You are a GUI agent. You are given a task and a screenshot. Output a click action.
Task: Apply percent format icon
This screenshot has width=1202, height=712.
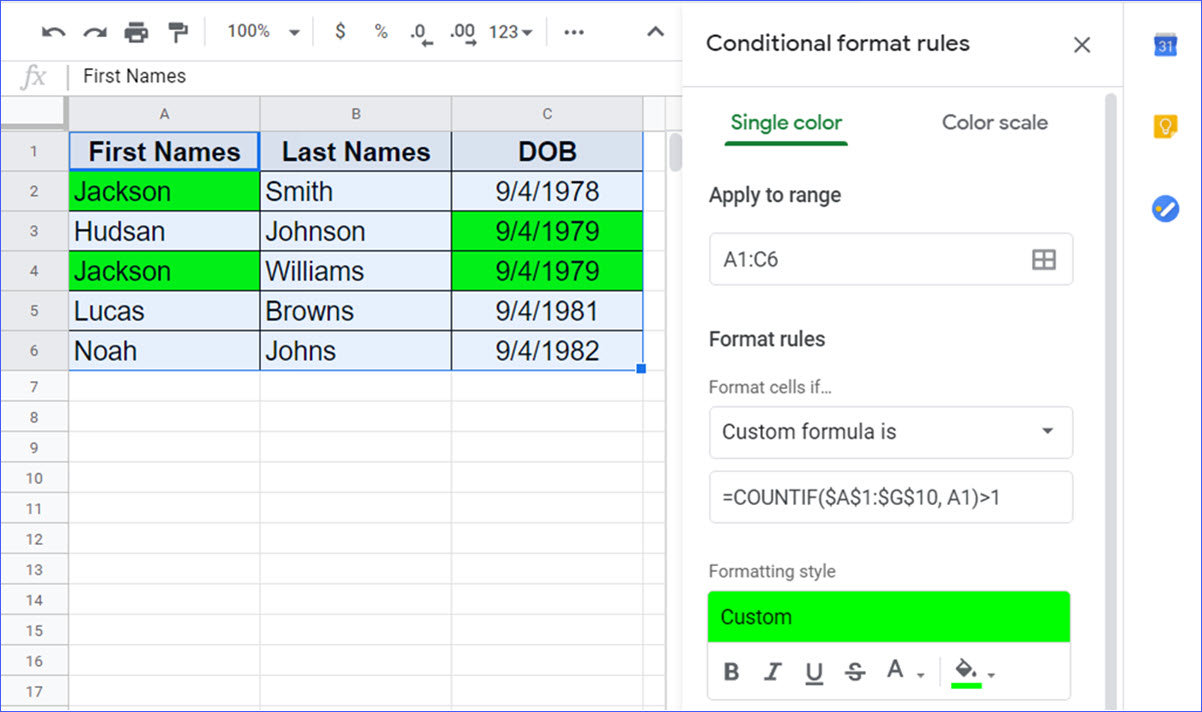[381, 31]
